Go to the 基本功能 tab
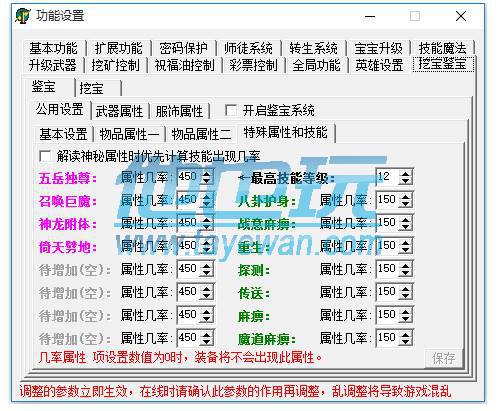Screen dimensions: 499x411 click(x=53, y=48)
